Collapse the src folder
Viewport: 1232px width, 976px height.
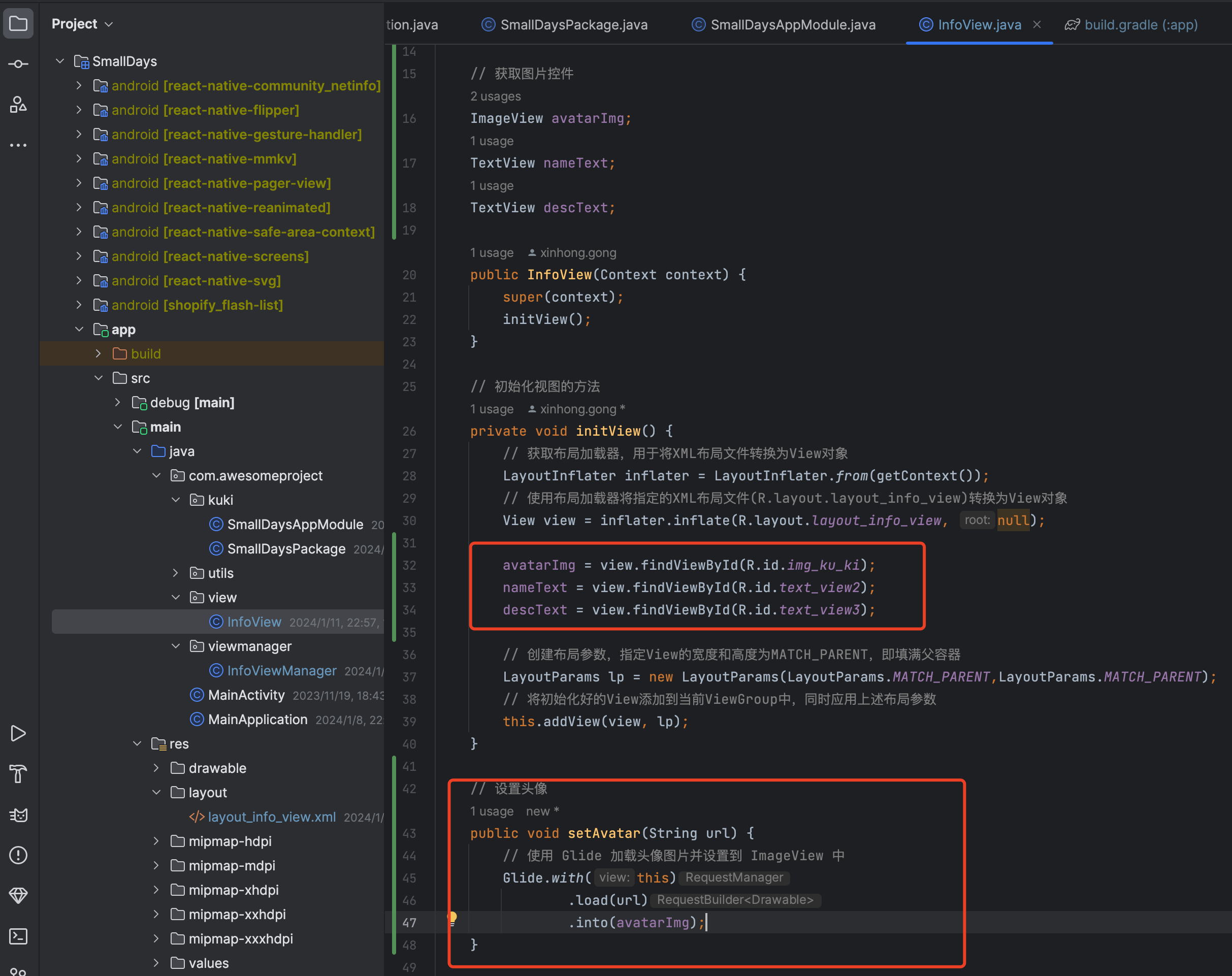tap(99, 378)
